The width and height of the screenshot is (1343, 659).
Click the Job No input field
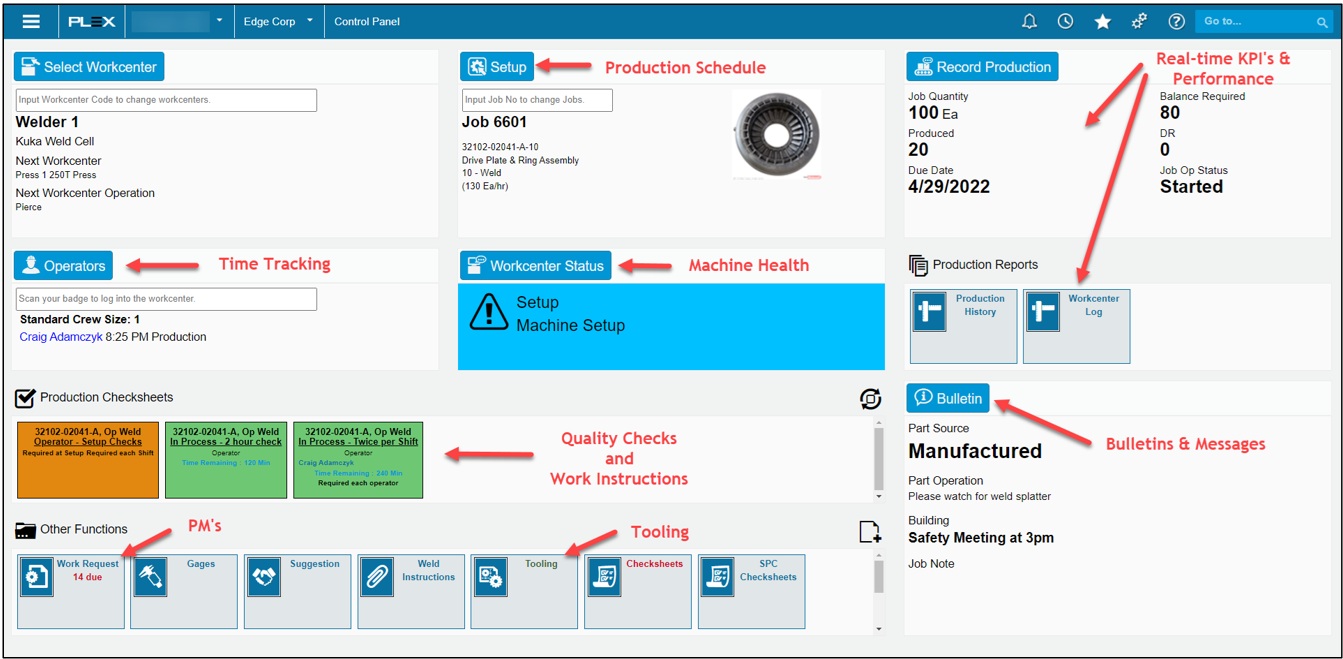coord(537,100)
